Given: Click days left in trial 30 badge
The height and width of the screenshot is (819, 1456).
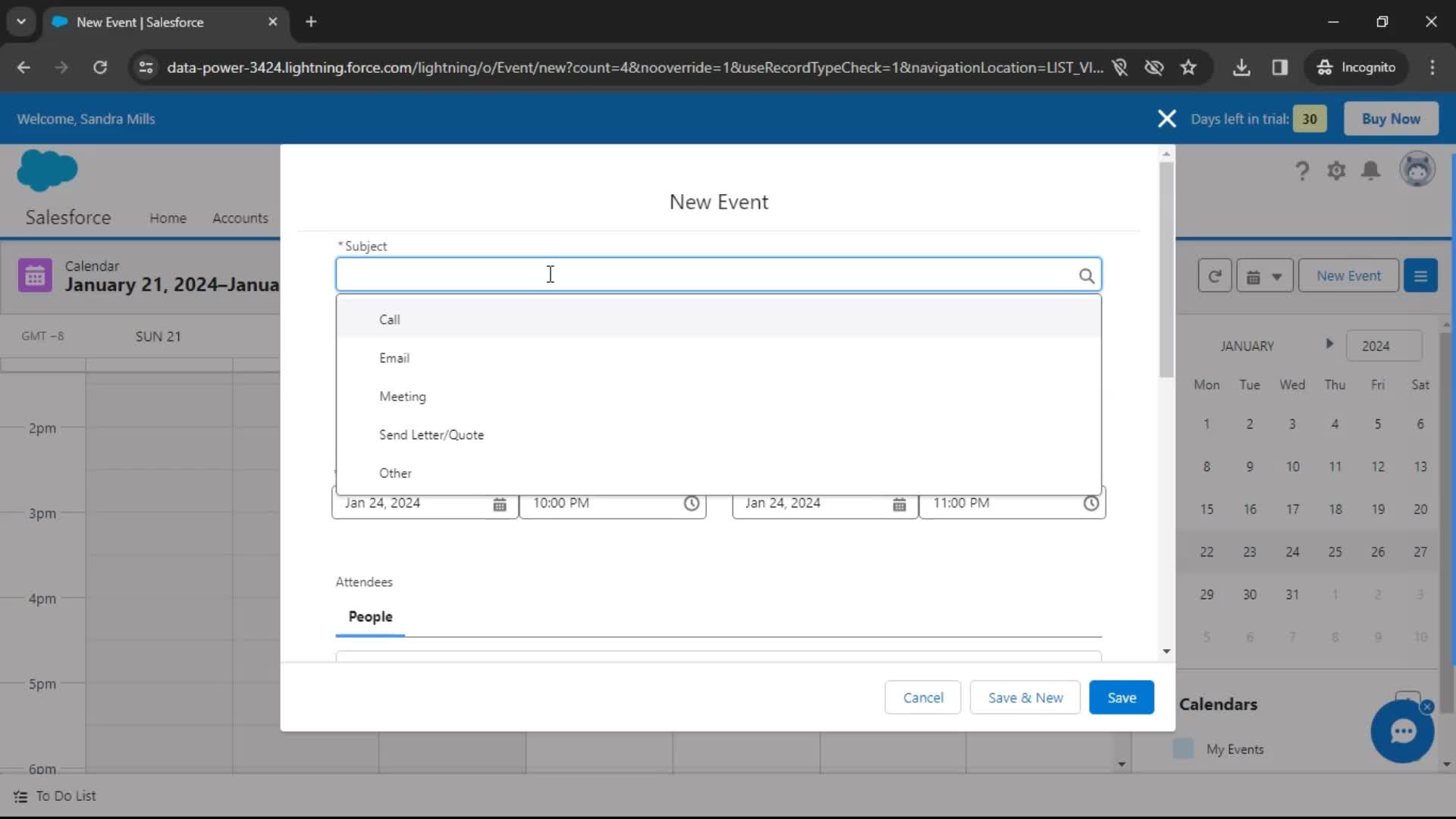Looking at the screenshot, I should tap(1310, 119).
